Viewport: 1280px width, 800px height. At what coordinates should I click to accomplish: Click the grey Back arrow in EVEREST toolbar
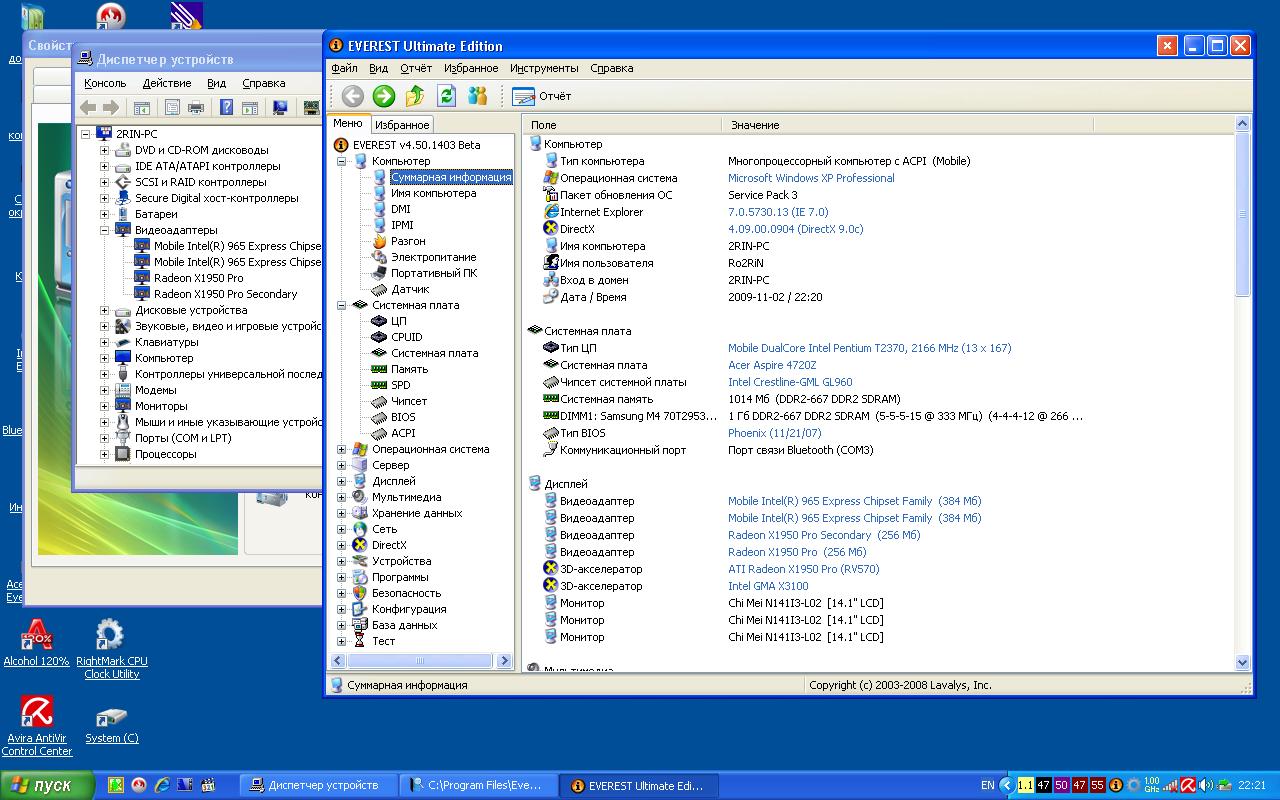[352, 95]
